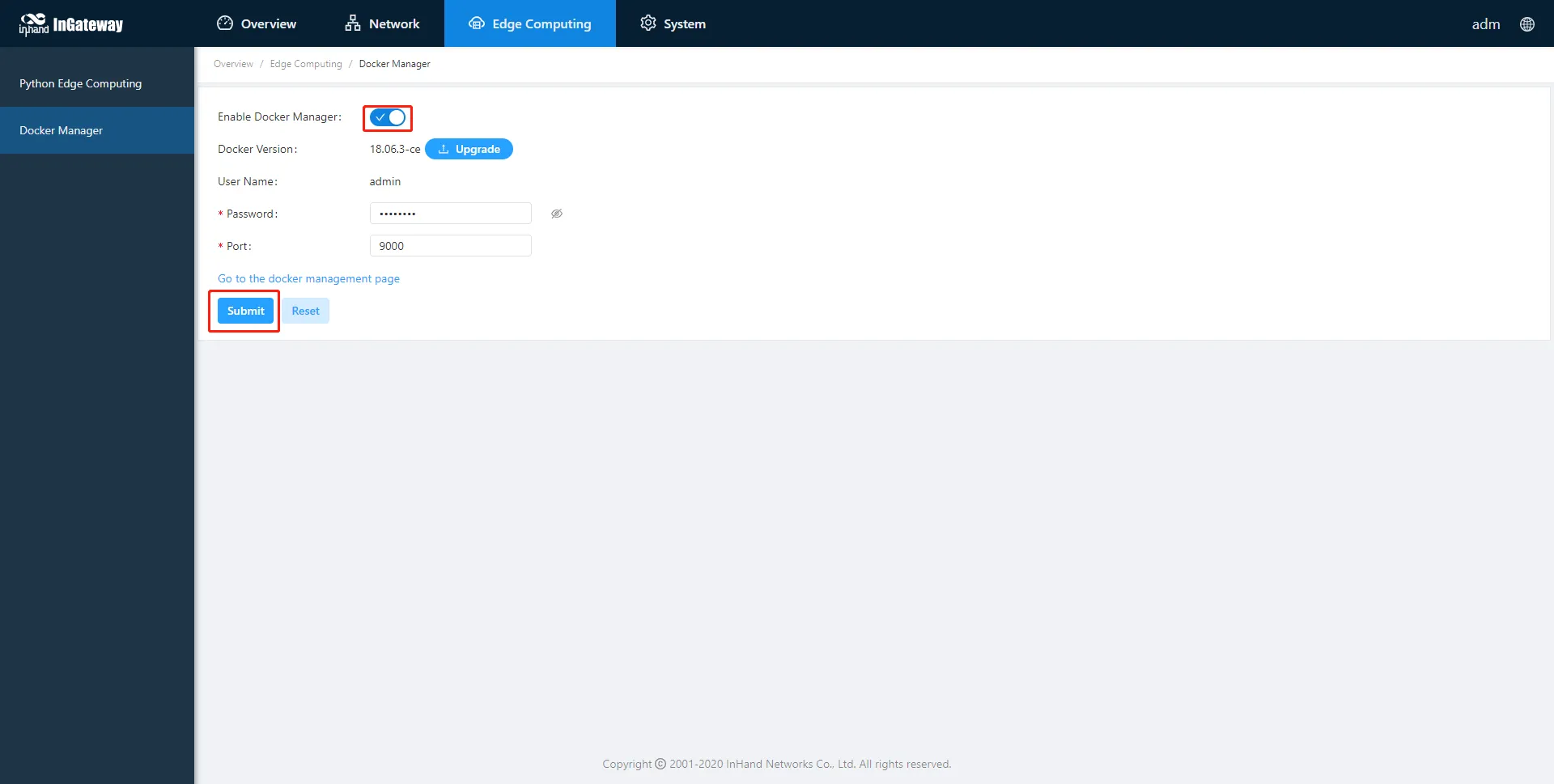Image resolution: width=1554 pixels, height=784 pixels.
Task: Click the Upgrade button
Action: 469,149
